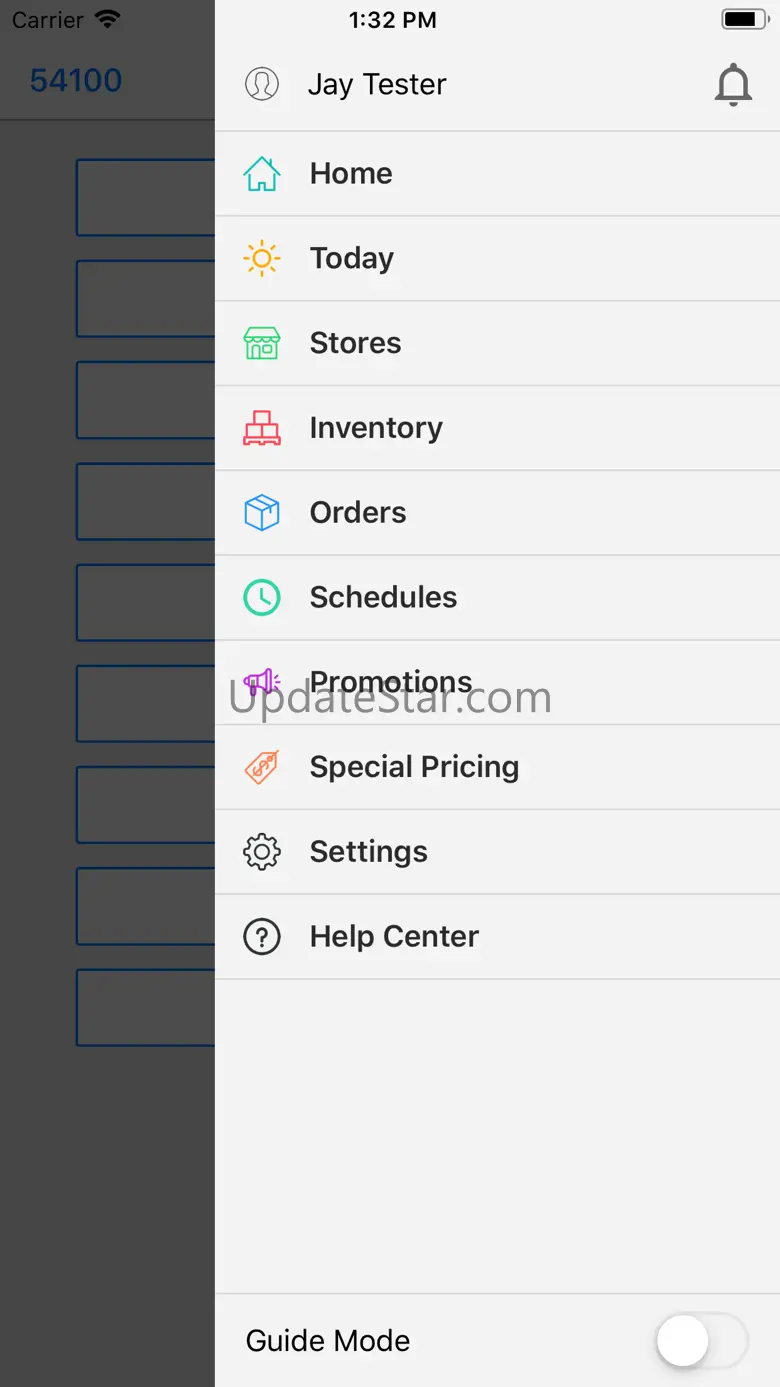
Task: Click the Settings gear icon
Action: coord(262,852)
